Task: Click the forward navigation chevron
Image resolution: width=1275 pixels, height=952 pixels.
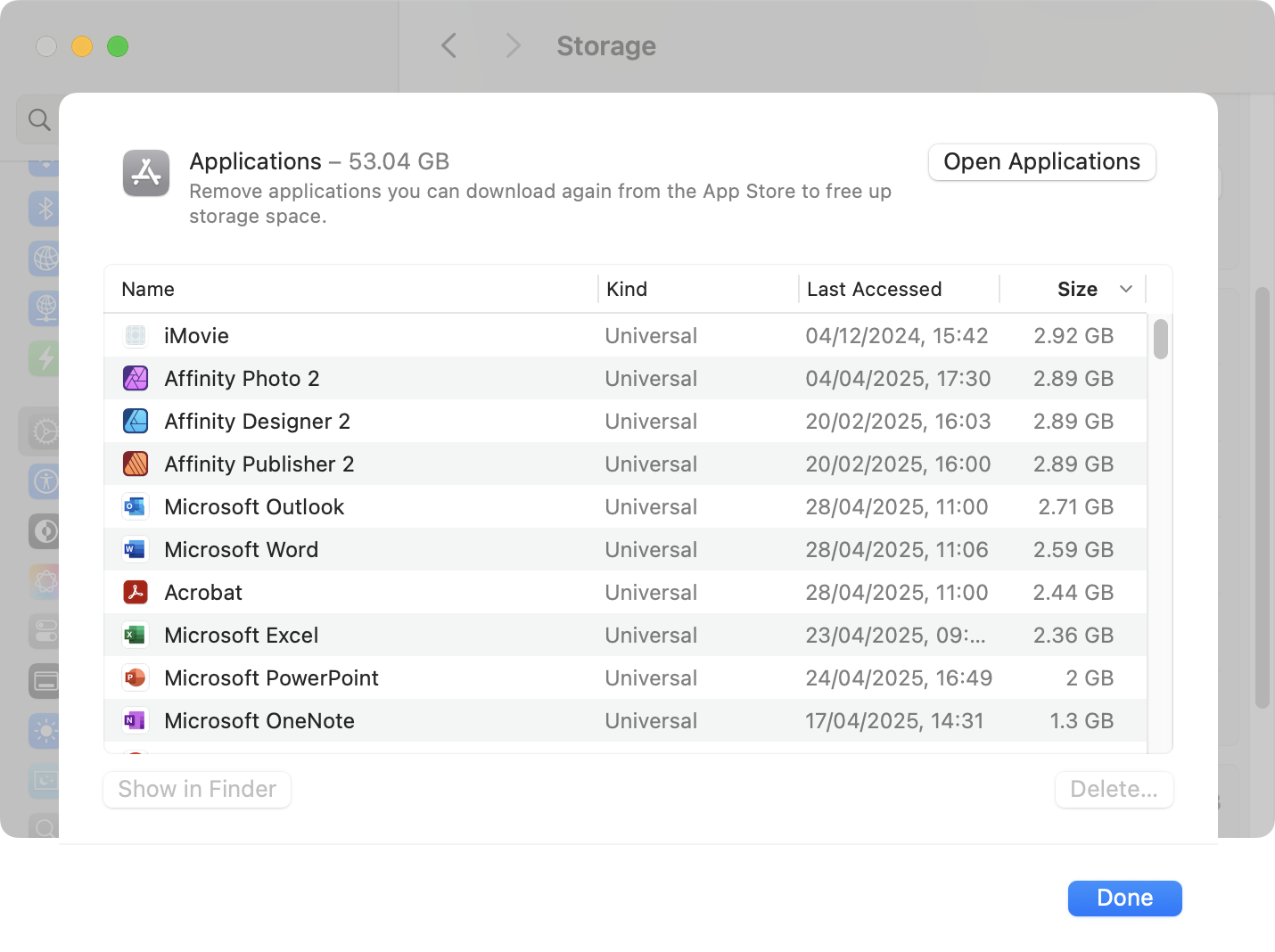Action: pyautogui.click(x=513, y=45)
